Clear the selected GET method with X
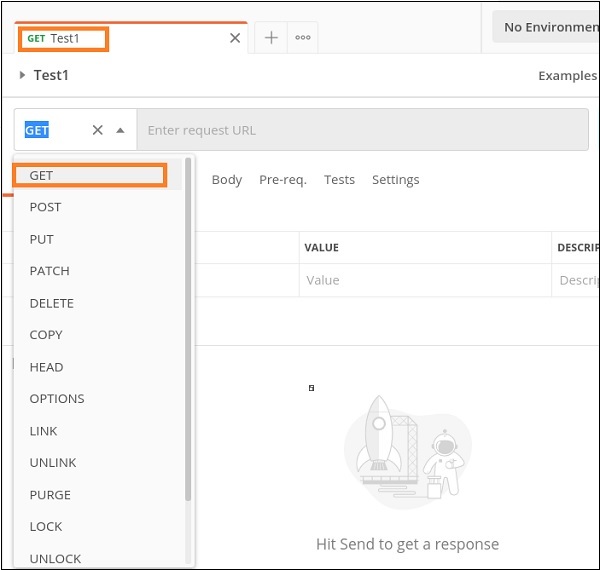 [97, 130]
